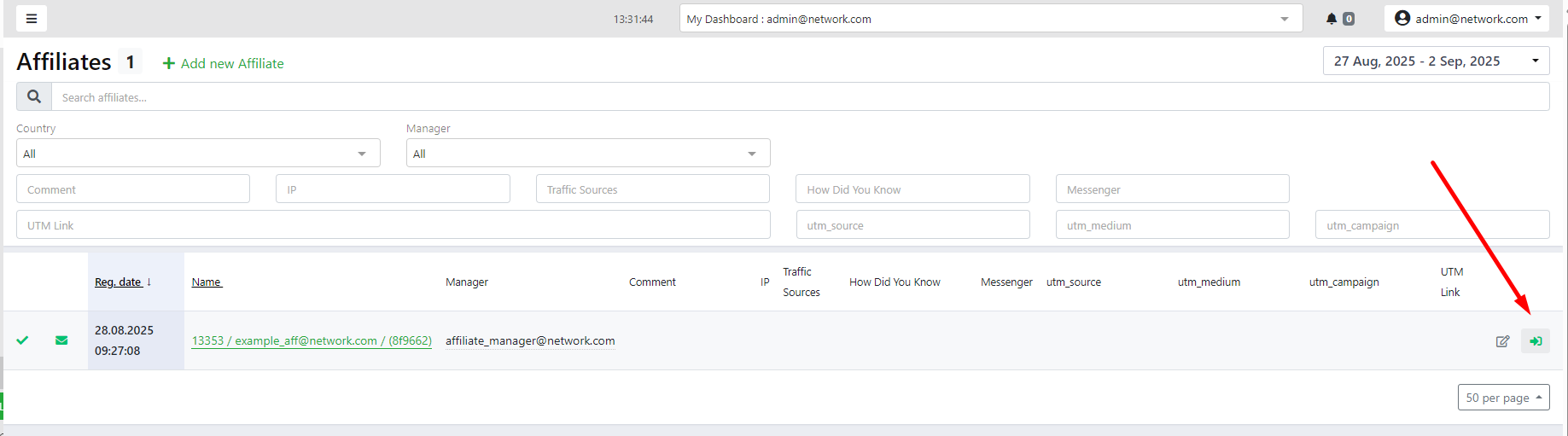
Task: Click the utm_campaign filter field
Action: point(1431,225)
